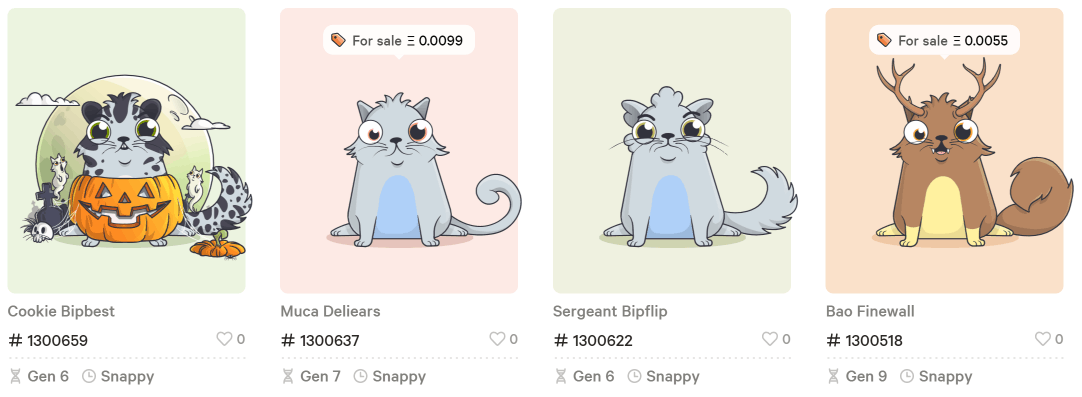Click the Bao Finewall name link
The height and width of the screenshot is (397, 1082).
(870, 311)
